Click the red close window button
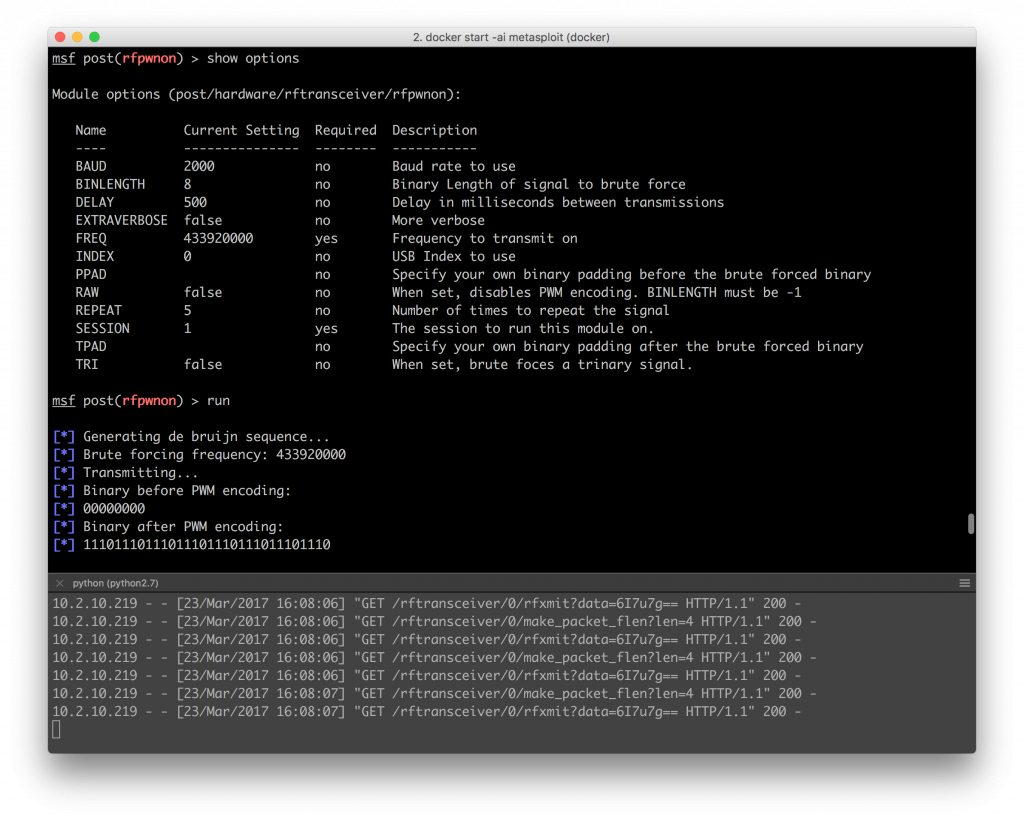This screenshot has height=822, width=1024. coord(60,37)
